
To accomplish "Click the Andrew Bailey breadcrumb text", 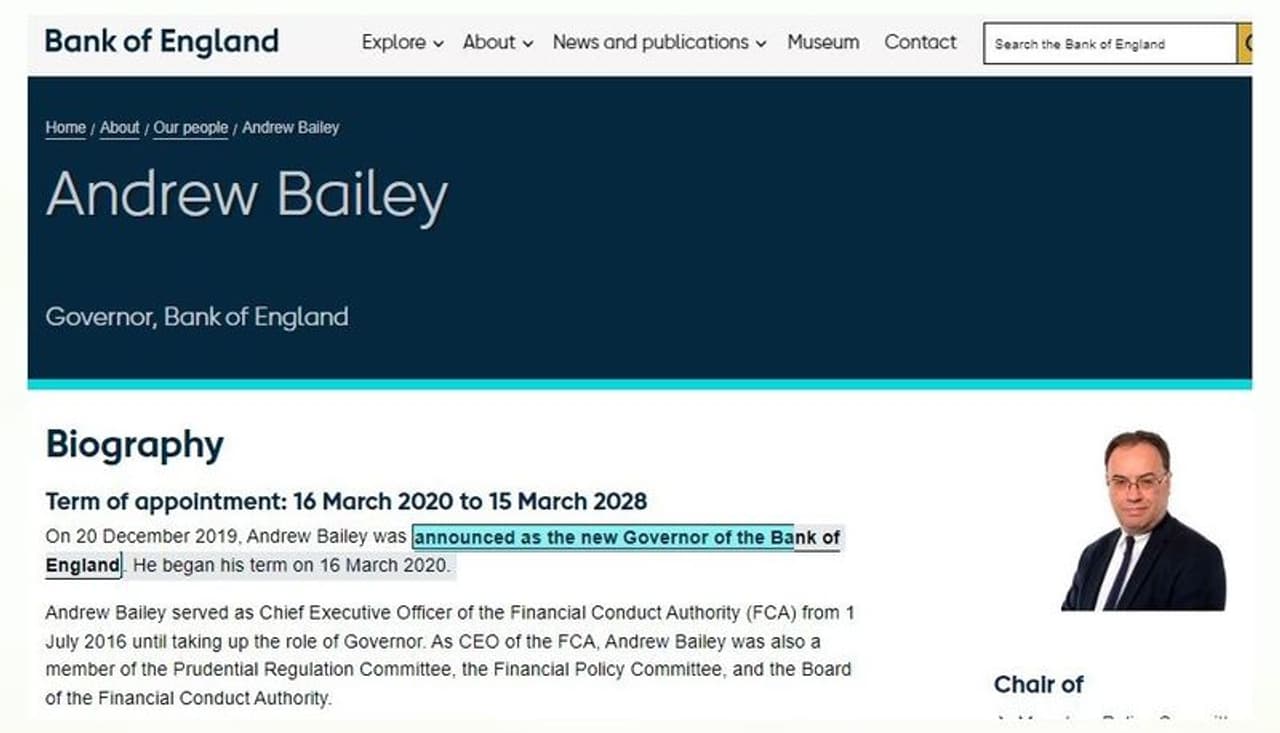I will [291, 128].
